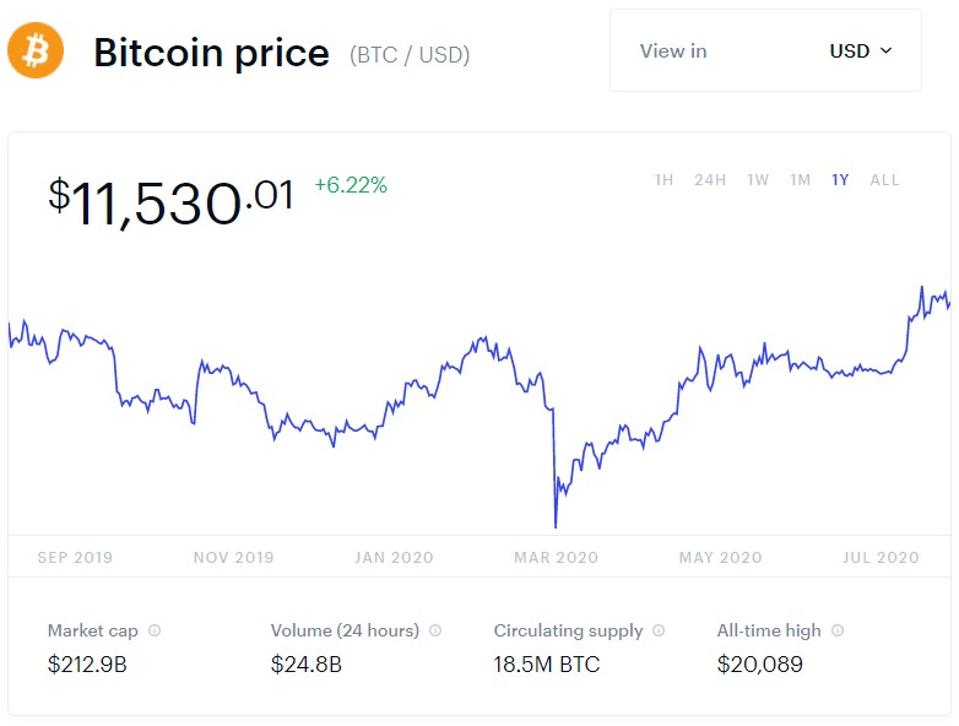Click the $212.9B market cap value
959x726 pixels.
click(x=87, y=664)
